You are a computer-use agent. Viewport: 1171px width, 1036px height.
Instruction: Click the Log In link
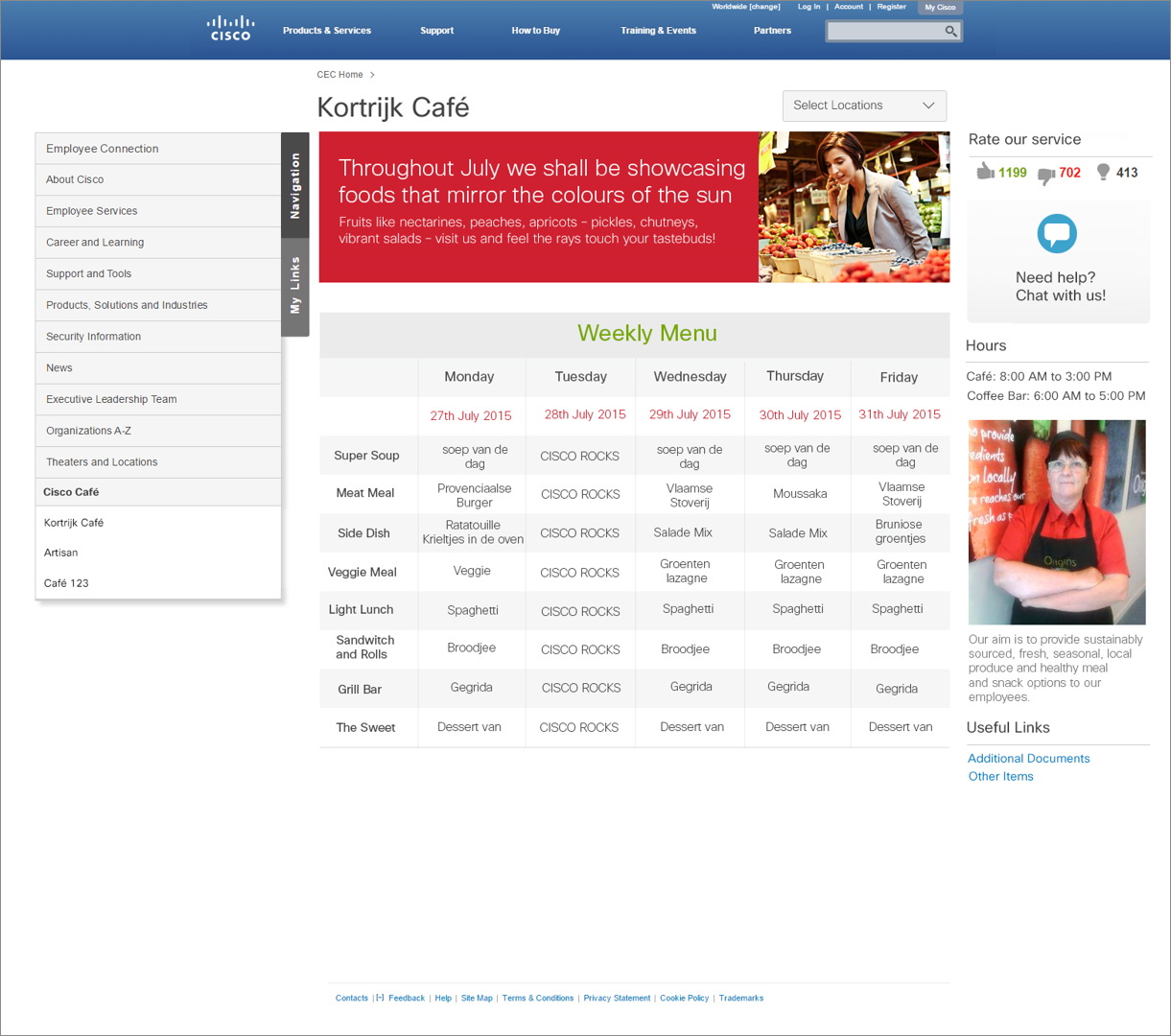tap(808, 7)
